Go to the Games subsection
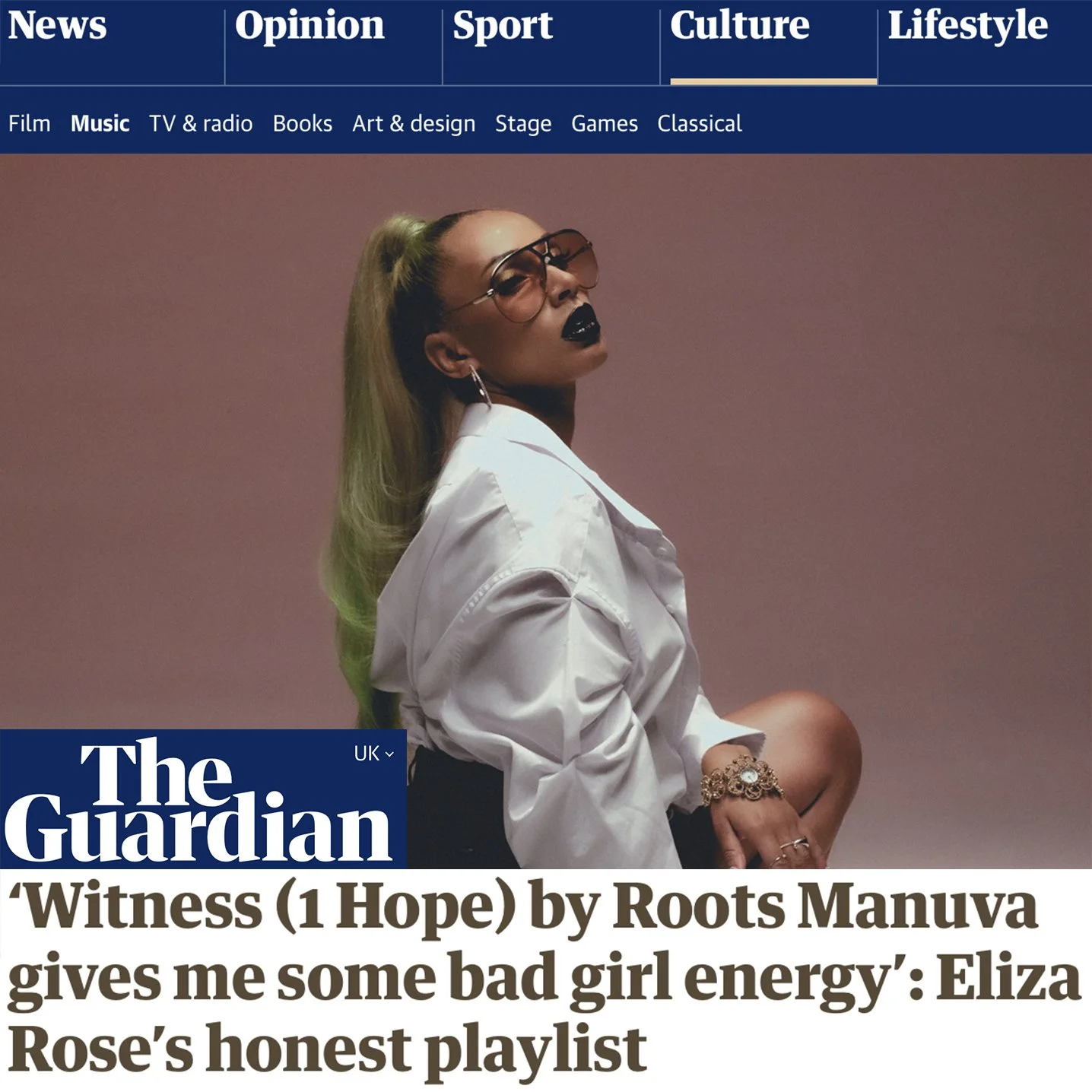1092x1092 pixels. 605,123
